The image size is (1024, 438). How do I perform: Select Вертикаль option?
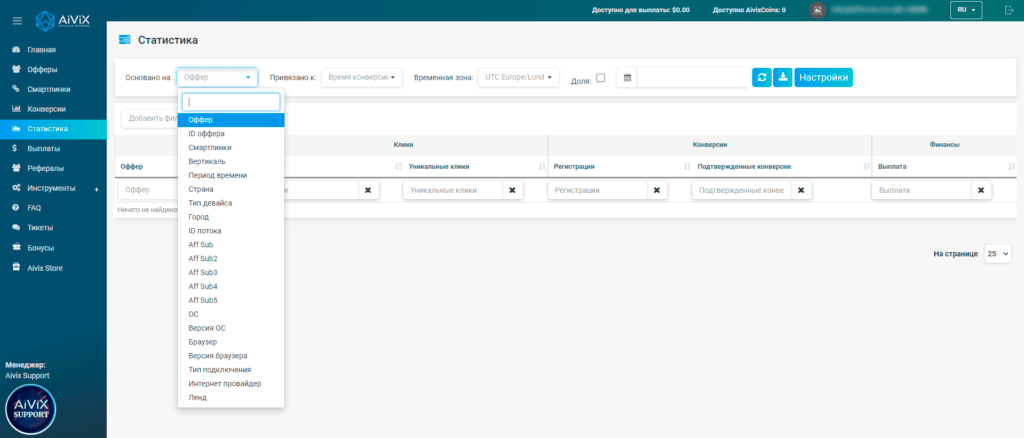point(231,161)
